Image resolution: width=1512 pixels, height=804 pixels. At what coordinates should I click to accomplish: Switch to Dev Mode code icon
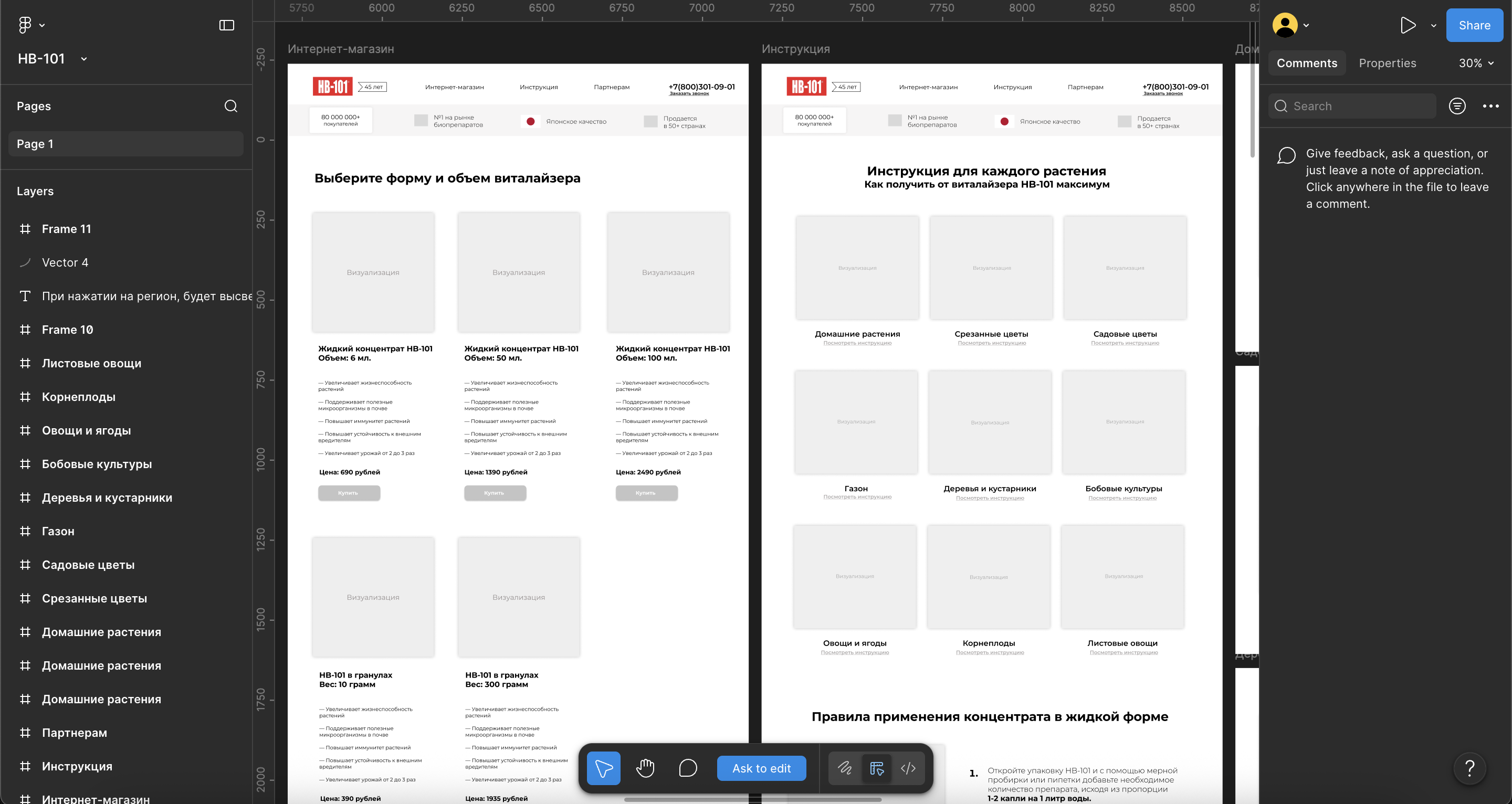tap(908, 768)
